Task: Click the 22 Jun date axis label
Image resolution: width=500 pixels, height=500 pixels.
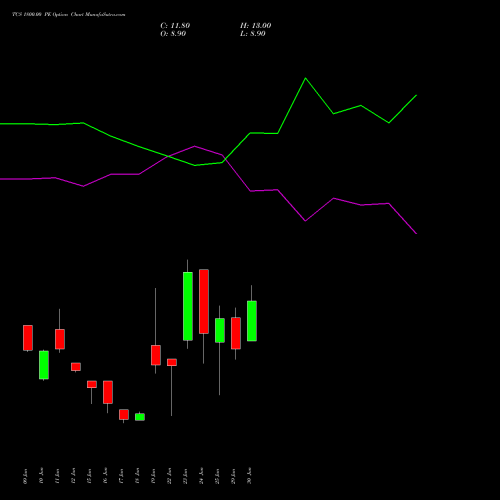Action: click(170, 476)
